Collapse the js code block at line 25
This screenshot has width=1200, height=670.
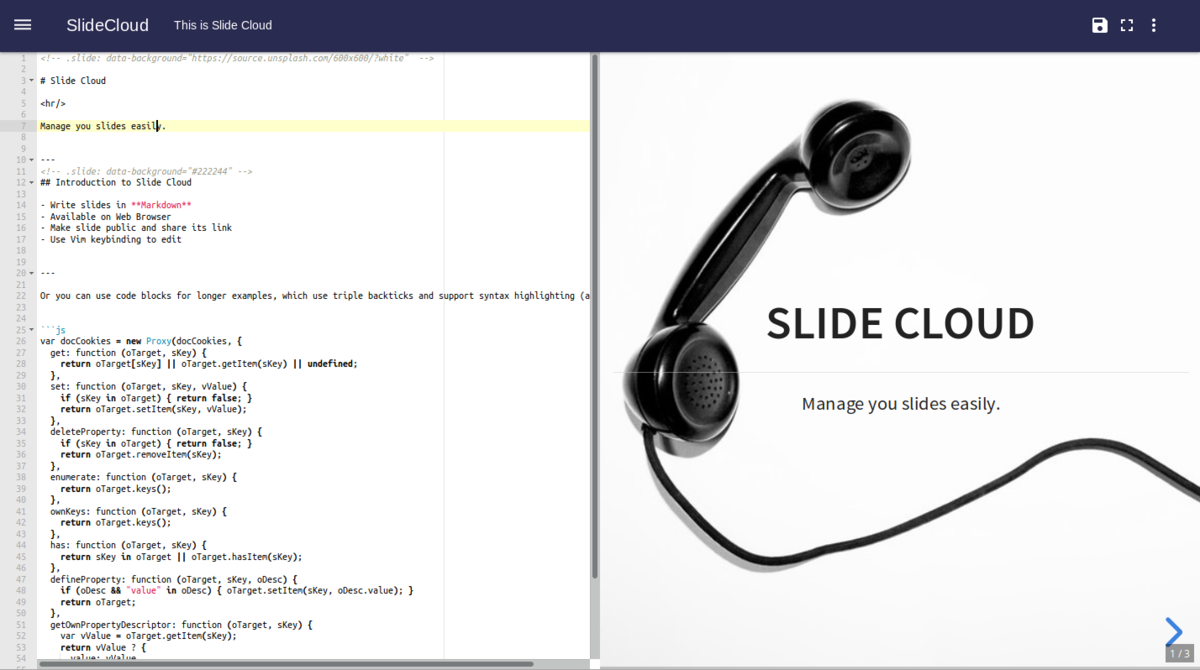click(33, 330)
